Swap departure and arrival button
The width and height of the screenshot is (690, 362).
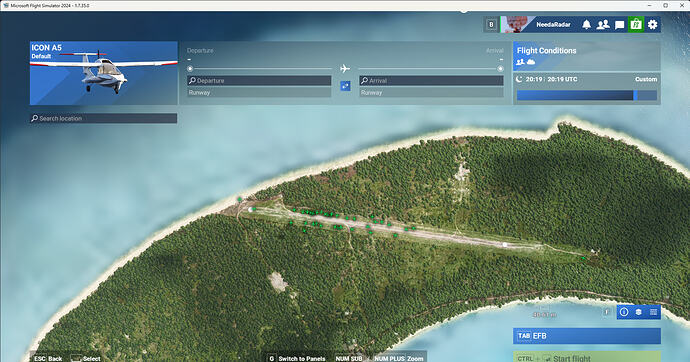(345, 86)
